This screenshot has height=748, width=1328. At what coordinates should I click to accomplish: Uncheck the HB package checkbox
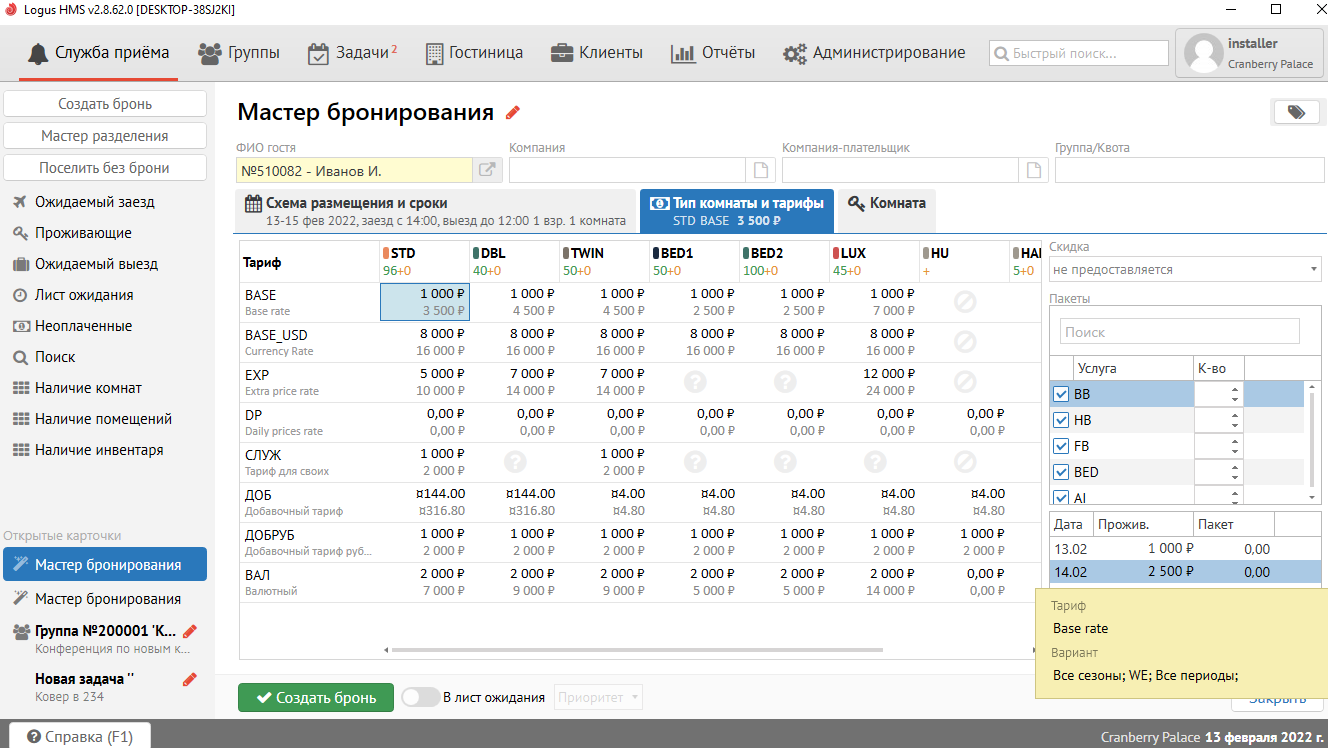(x=1061, y=420)
